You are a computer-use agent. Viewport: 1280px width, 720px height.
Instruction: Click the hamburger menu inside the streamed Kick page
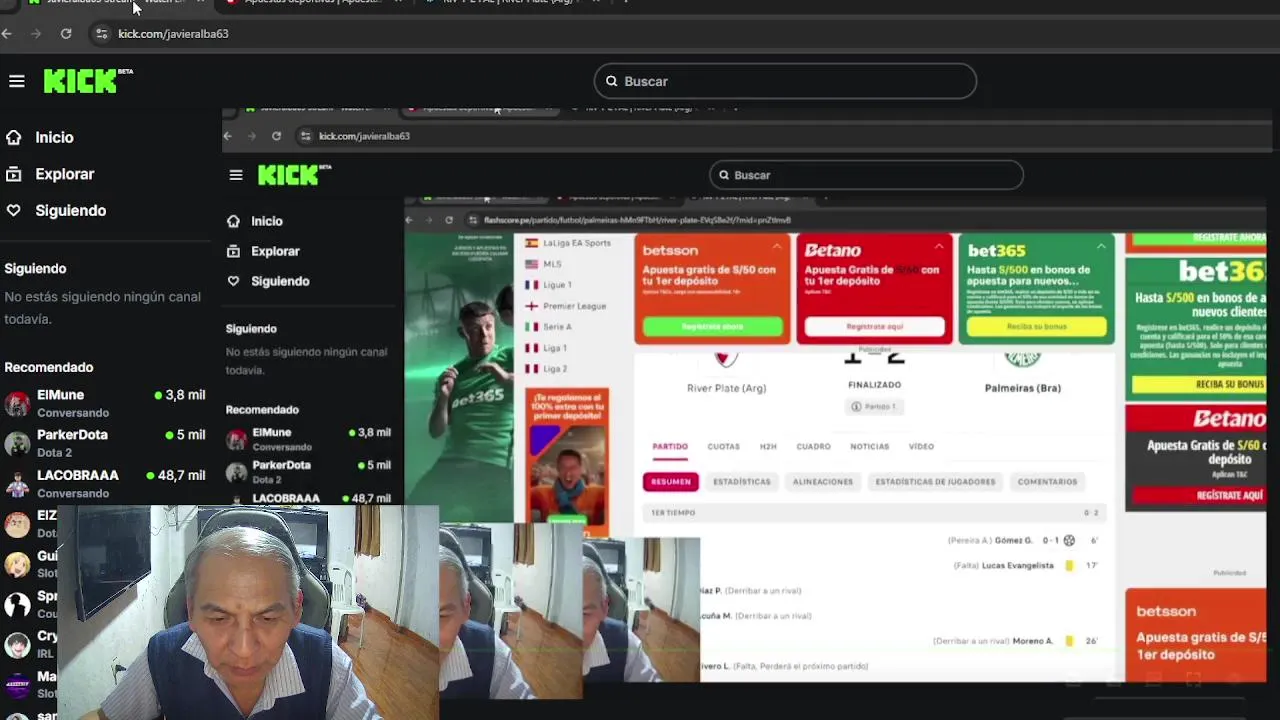click(236, 175)
